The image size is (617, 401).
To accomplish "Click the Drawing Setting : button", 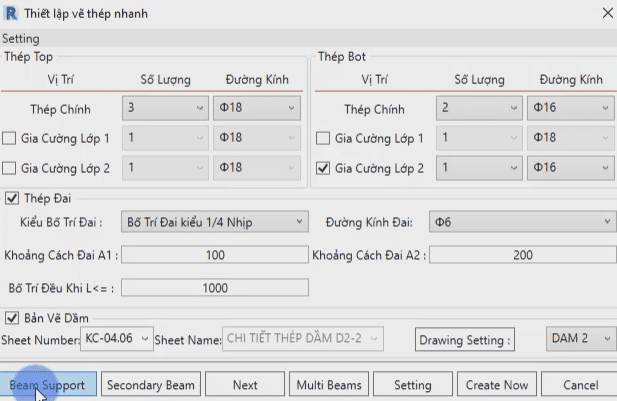I will coord(465,340).
